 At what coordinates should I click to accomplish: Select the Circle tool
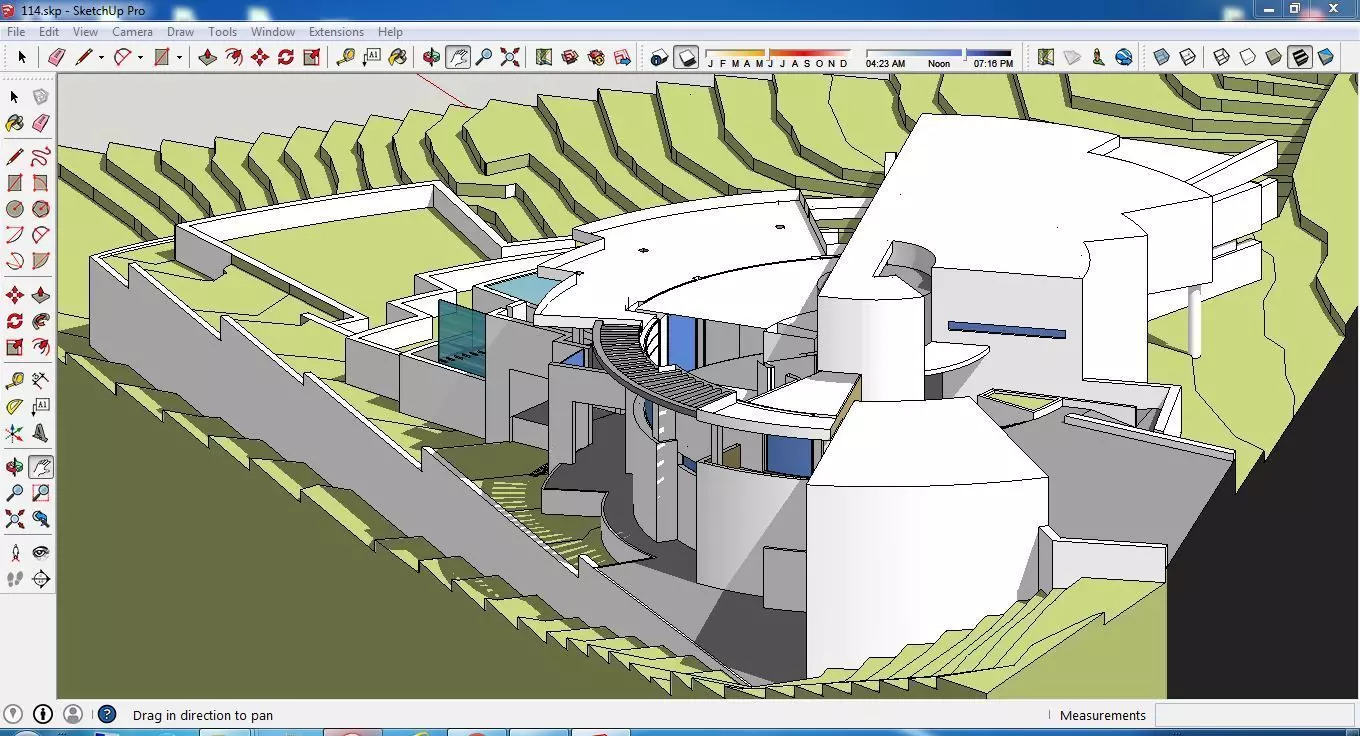[x=14, y=209]
